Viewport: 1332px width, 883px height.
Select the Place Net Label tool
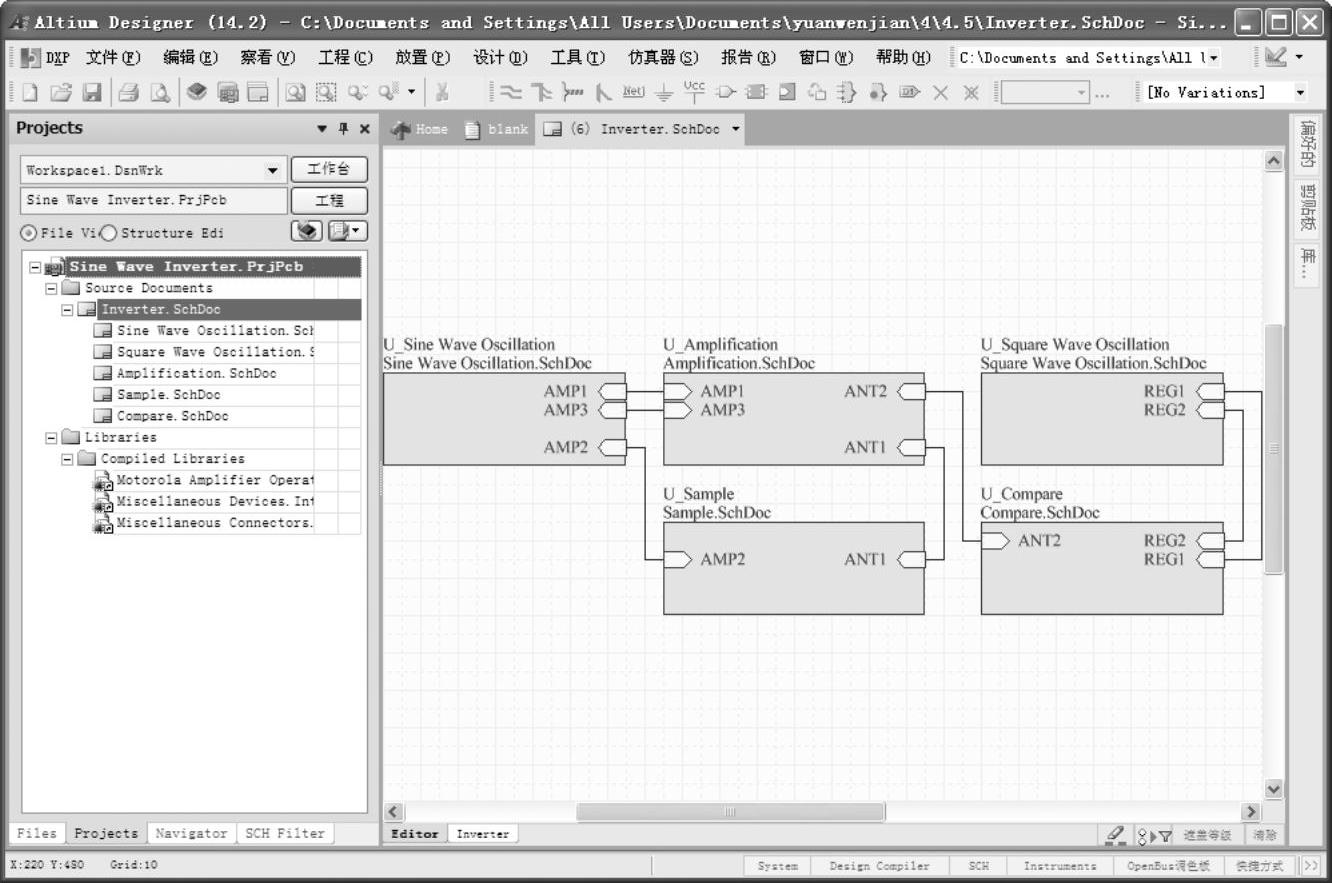tap(634, 93)
